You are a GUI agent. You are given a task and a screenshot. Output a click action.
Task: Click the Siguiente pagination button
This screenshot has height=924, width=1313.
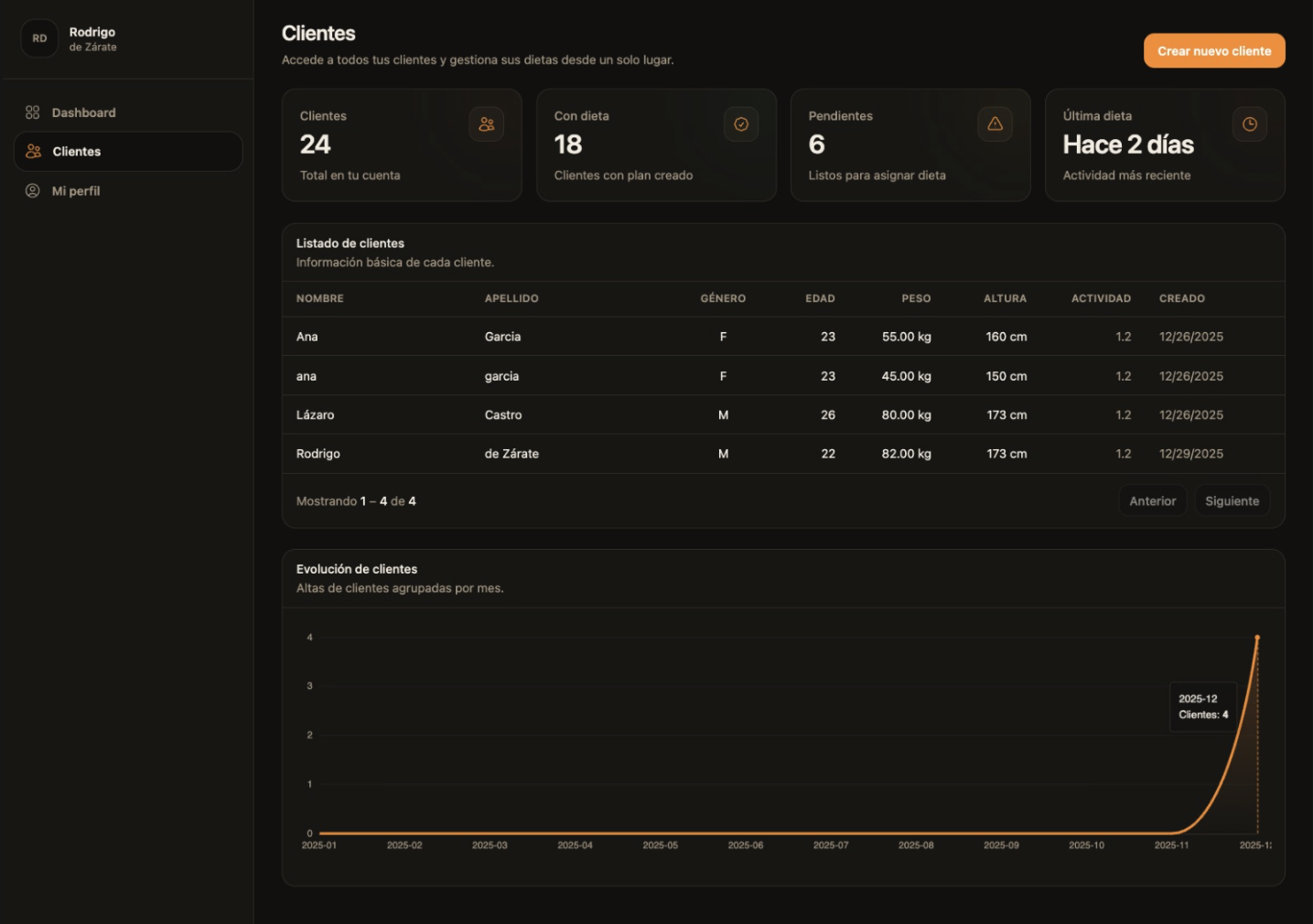coord(1232,501)
